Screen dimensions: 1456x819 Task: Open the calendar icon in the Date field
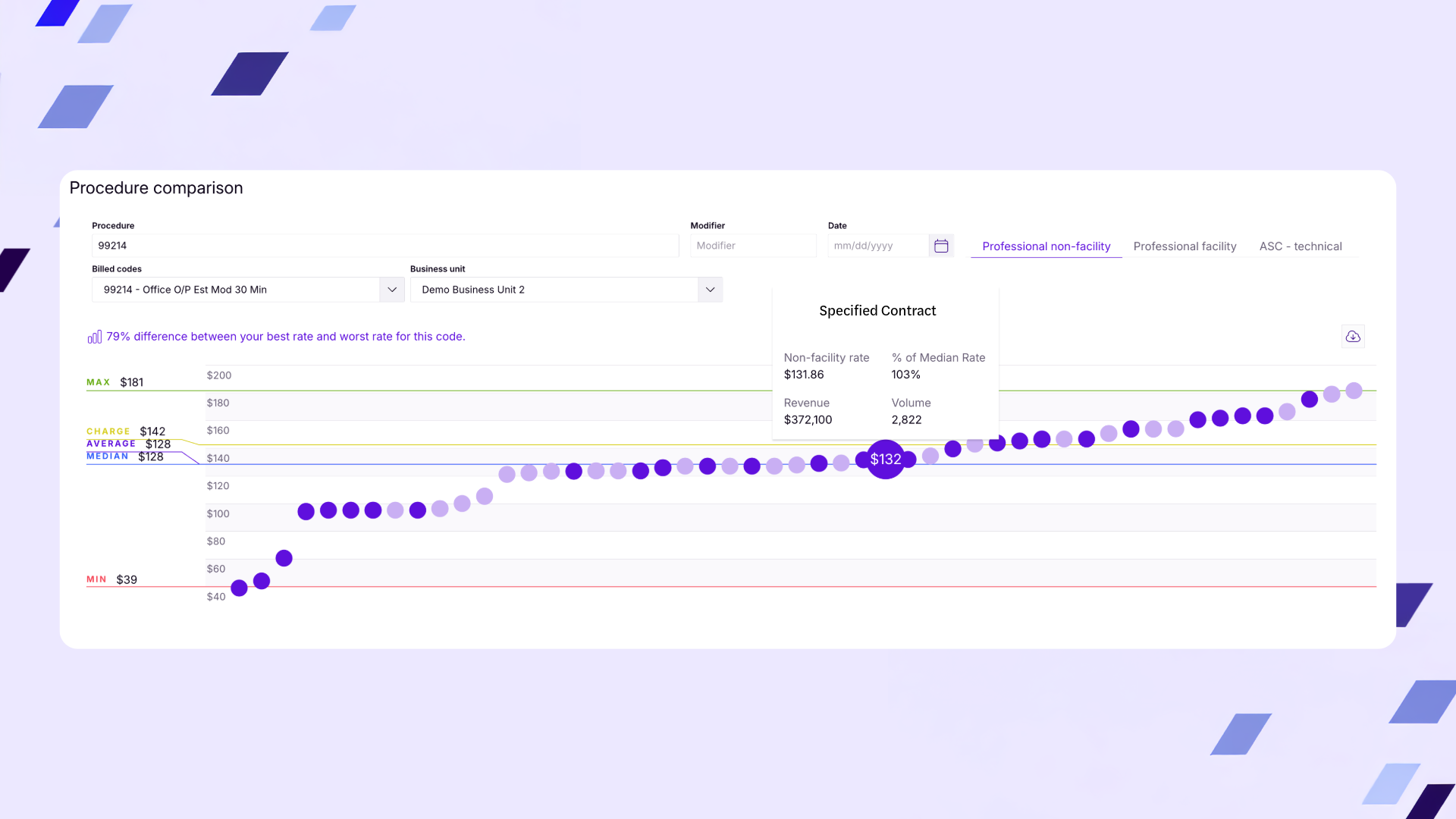click(941, 246)
